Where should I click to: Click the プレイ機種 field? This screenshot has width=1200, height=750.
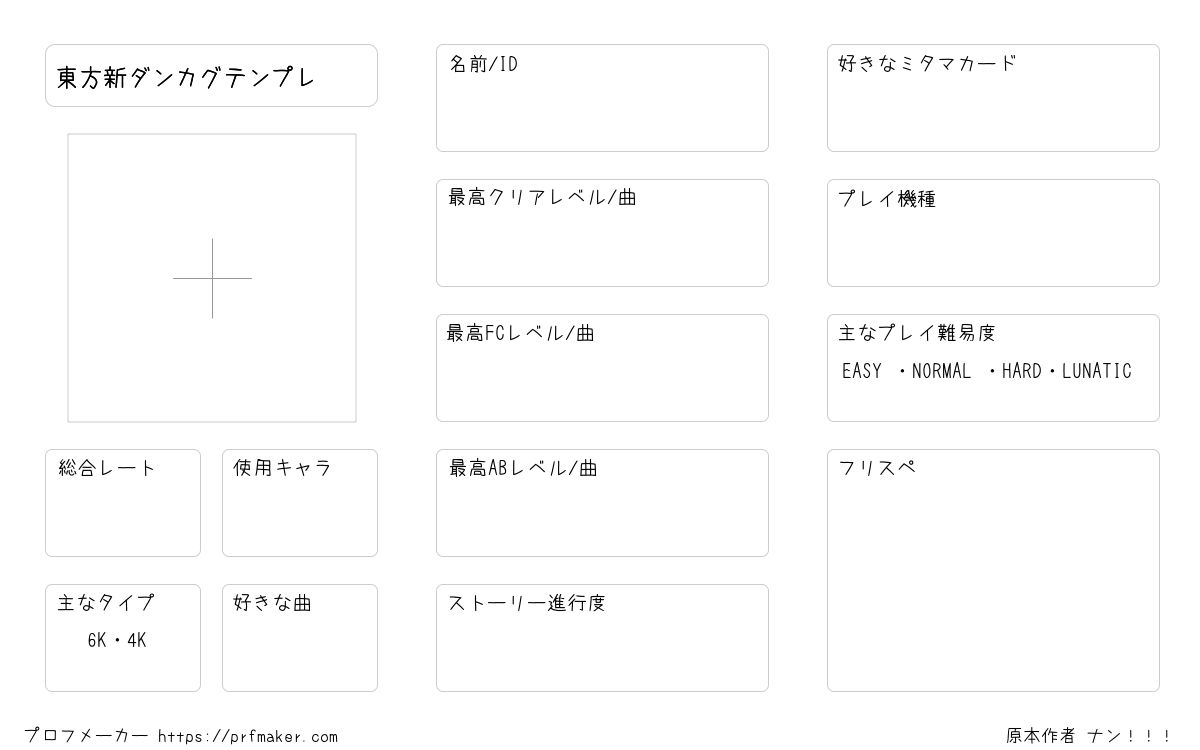tap(993, 233)
